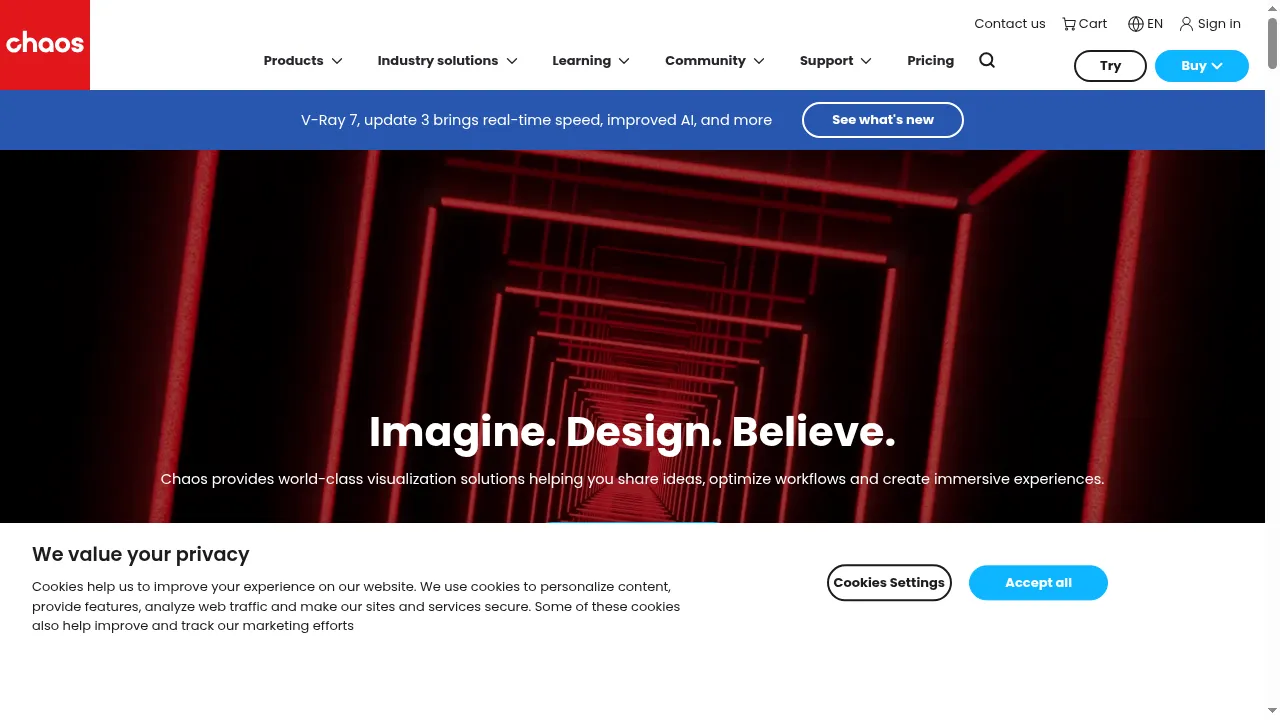
Task: Click the globe language icon
Action: point(1135,24)
